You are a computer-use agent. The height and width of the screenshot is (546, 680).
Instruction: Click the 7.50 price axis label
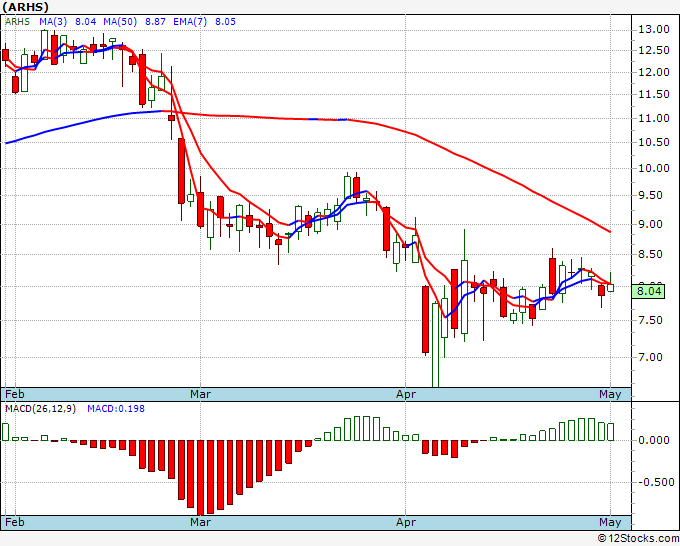(x=650, y=320)
